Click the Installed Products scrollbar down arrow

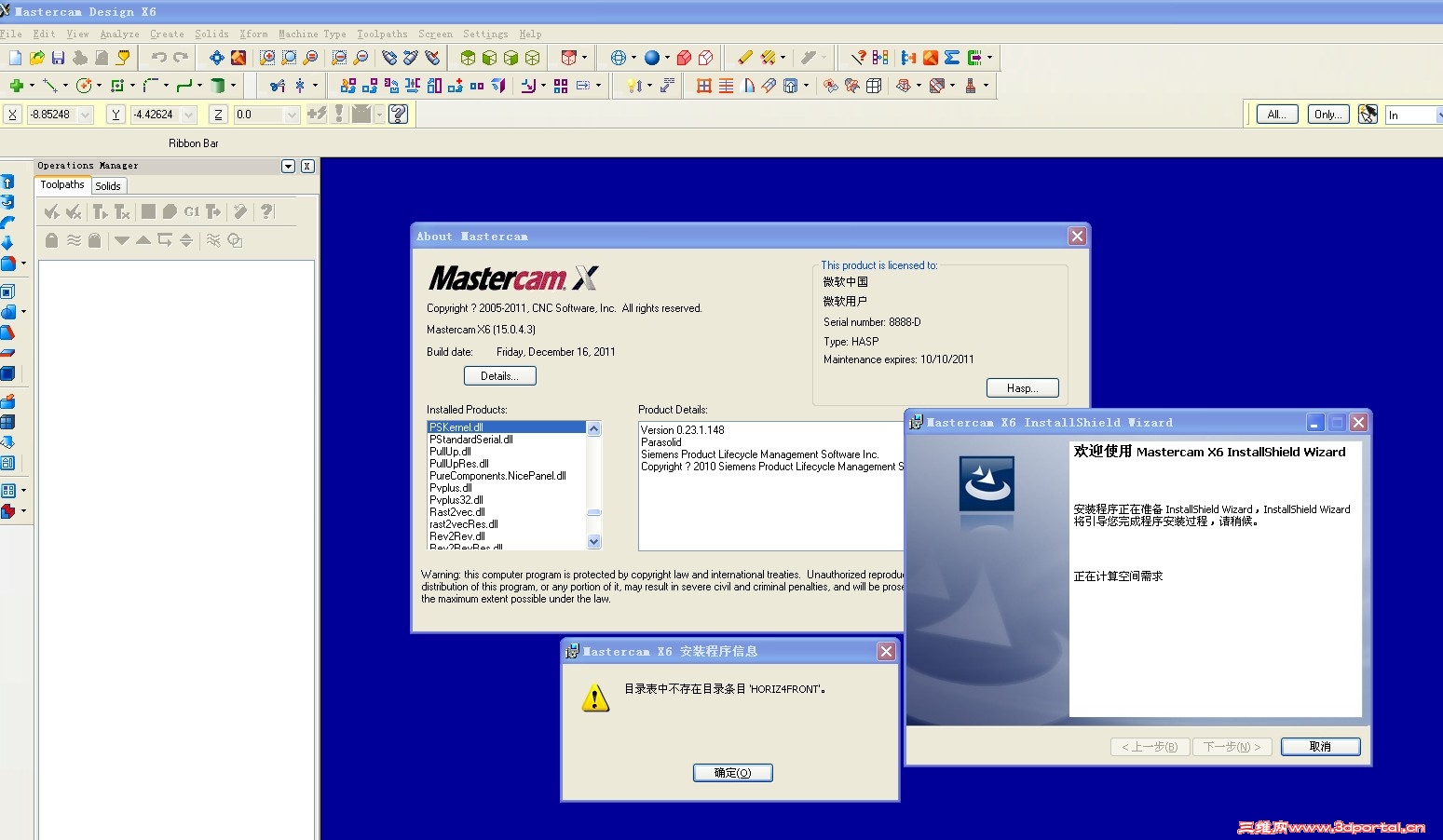click(594, 542)
